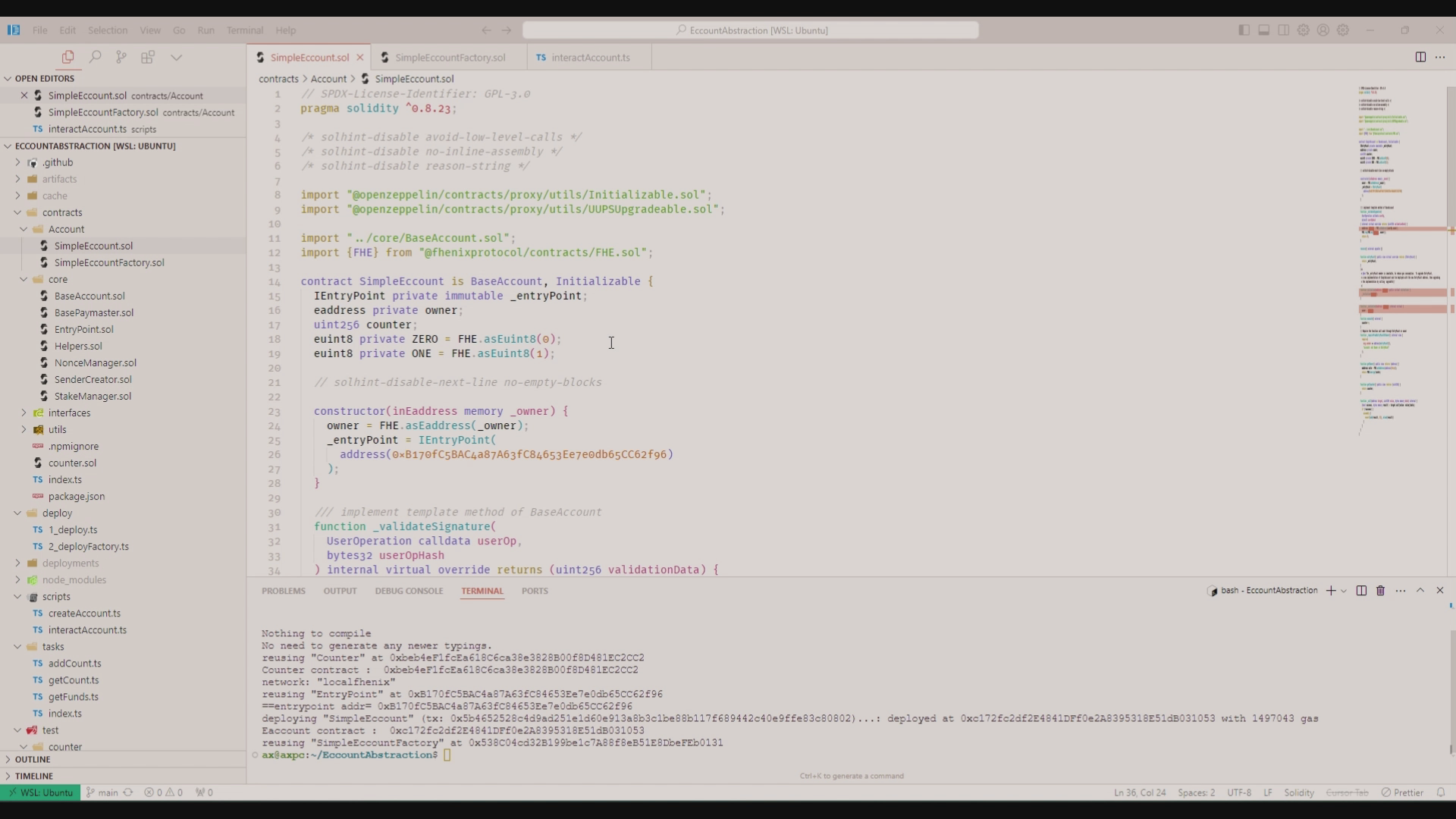Toggle the bottom panel layout icon
Image resolution: width=1456 pixels, height=819 pixels.
[1263, 30]
